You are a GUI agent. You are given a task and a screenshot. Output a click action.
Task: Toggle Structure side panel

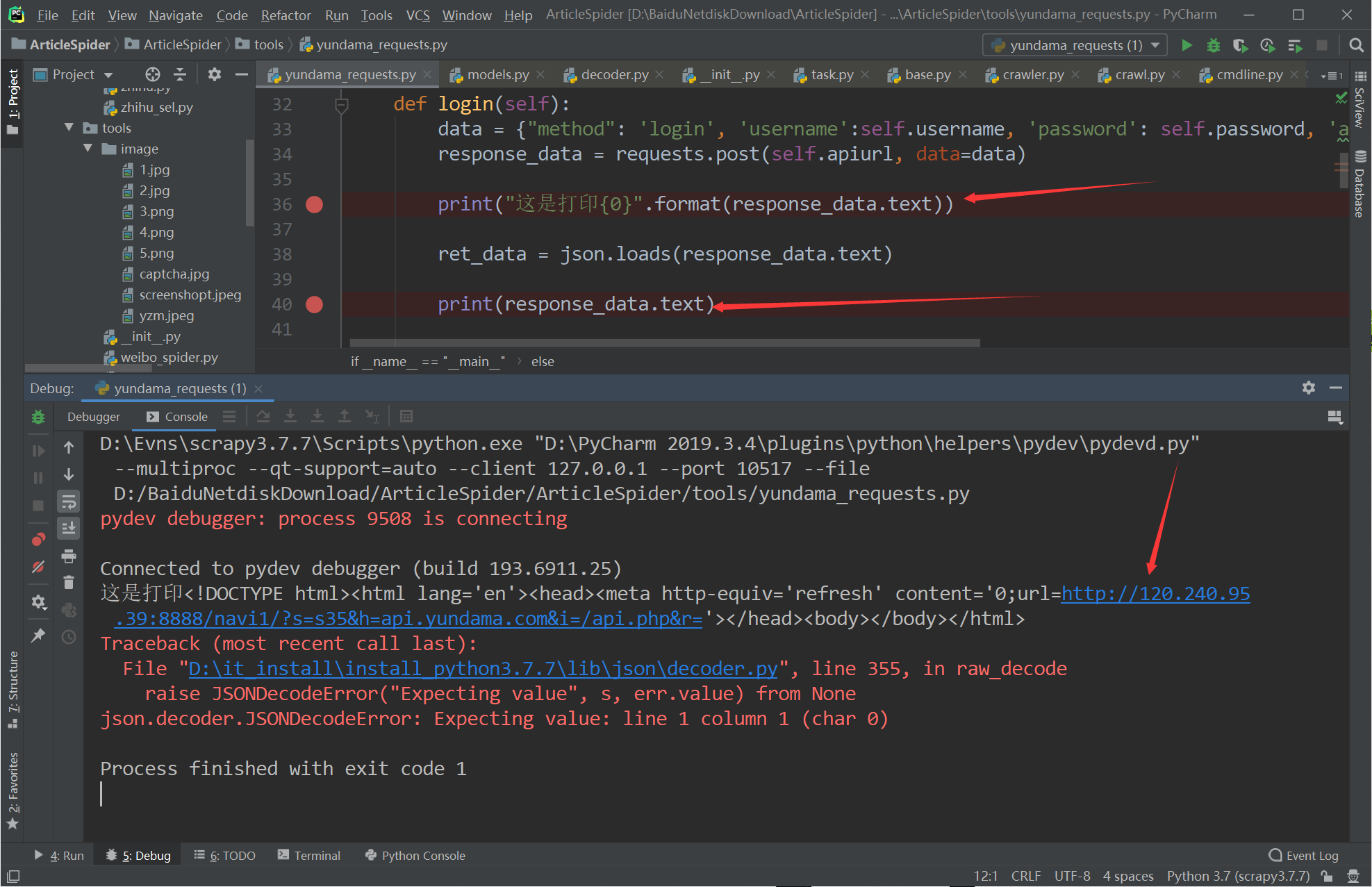(13, 688)
